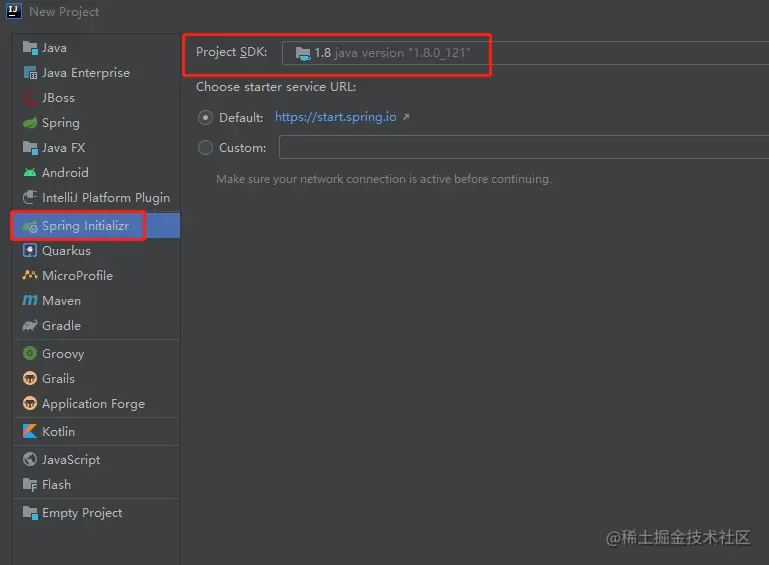Click the Custom: radio label

pos(242,148)
